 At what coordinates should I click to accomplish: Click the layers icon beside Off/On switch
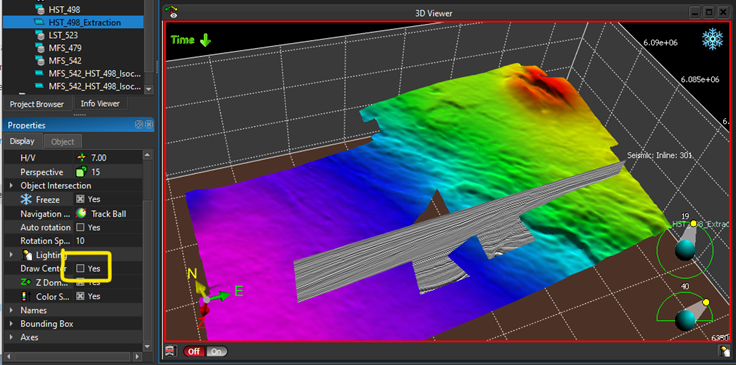(x=172, y=351)
